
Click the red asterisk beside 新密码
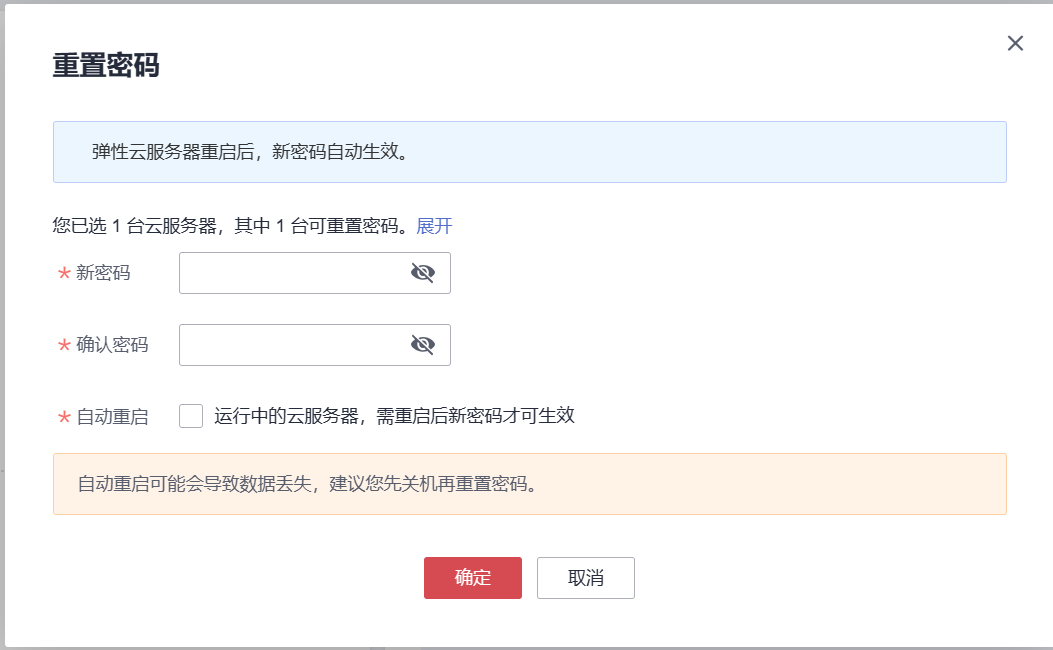pos(64,274)
